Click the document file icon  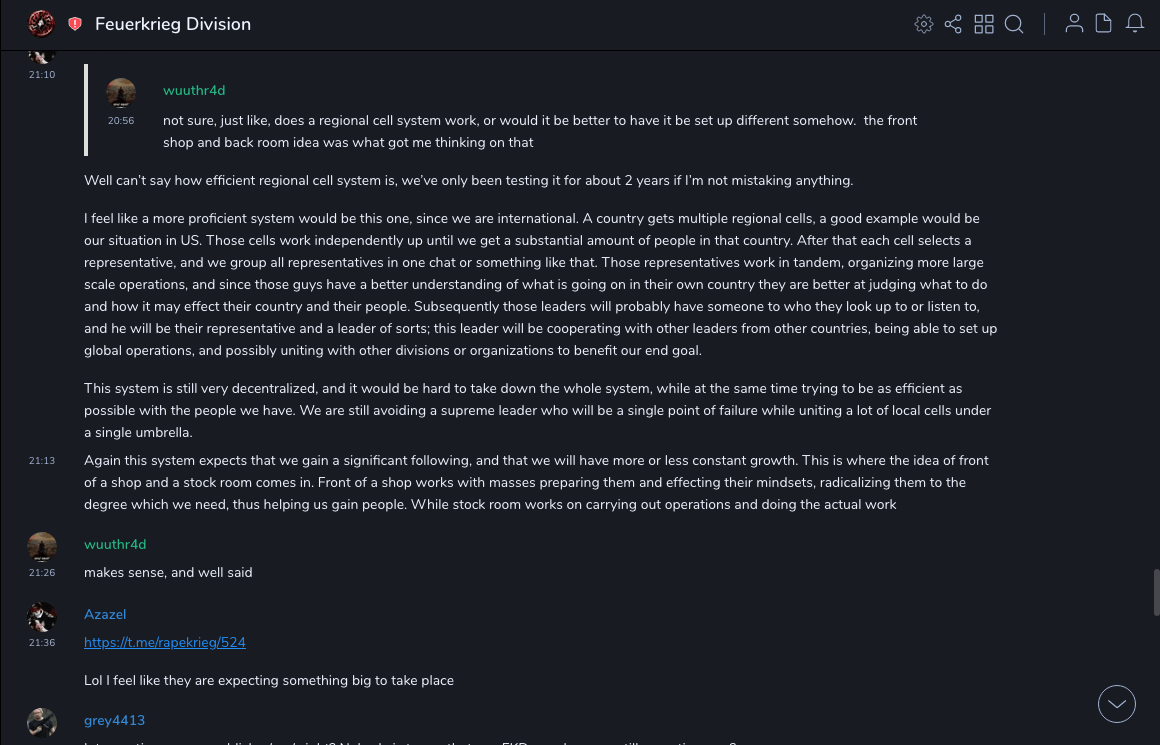[x=1104, y=24]
